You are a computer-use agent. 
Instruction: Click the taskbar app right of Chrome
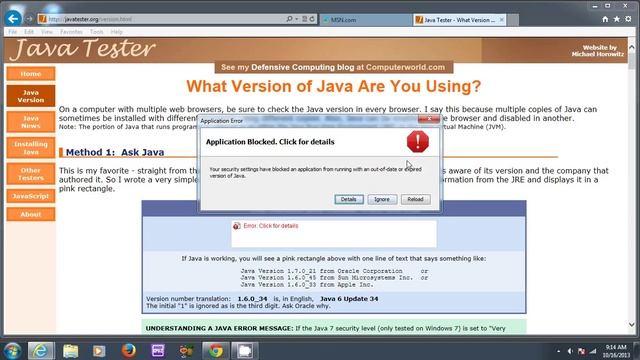coord(244,351)
